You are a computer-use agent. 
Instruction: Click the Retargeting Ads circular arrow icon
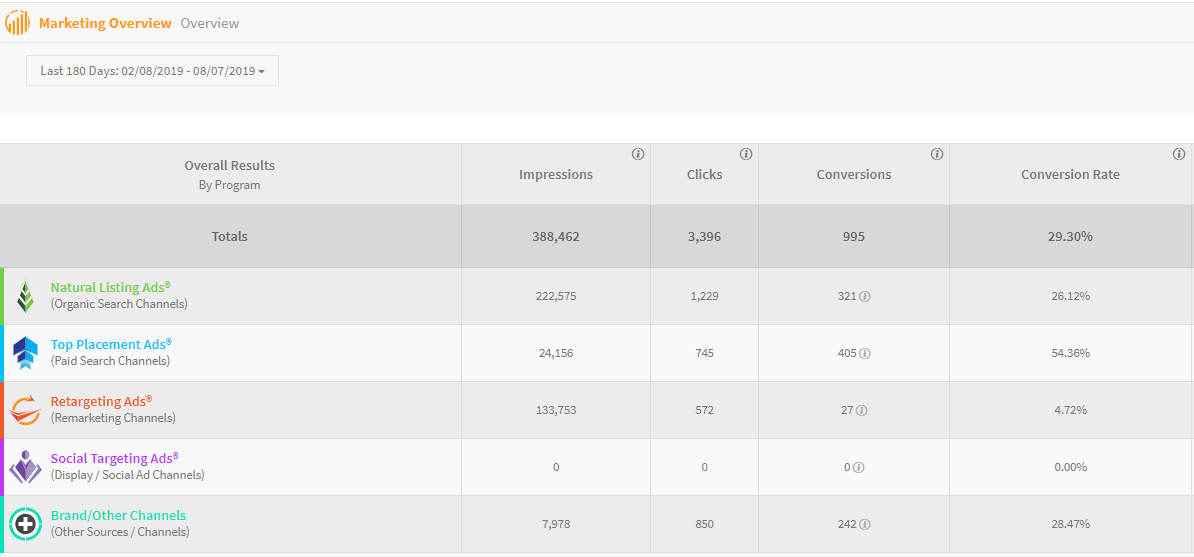(26, 410)
